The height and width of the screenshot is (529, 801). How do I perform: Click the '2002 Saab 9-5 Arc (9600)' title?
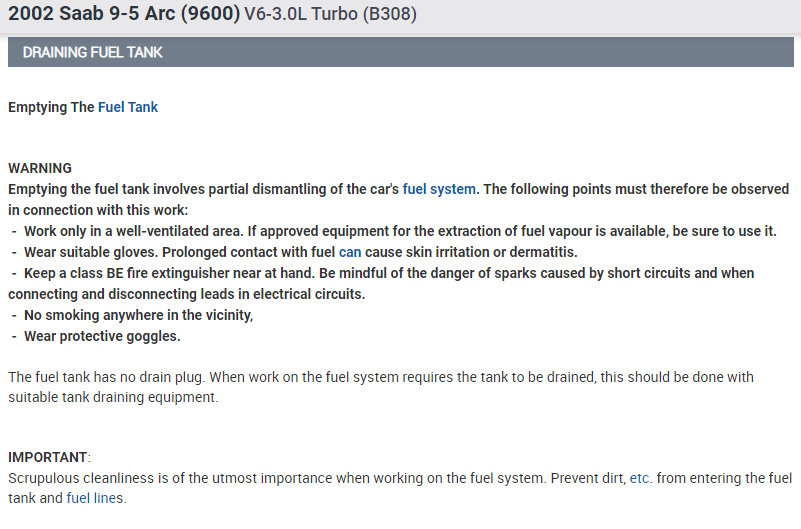point(124,15)
